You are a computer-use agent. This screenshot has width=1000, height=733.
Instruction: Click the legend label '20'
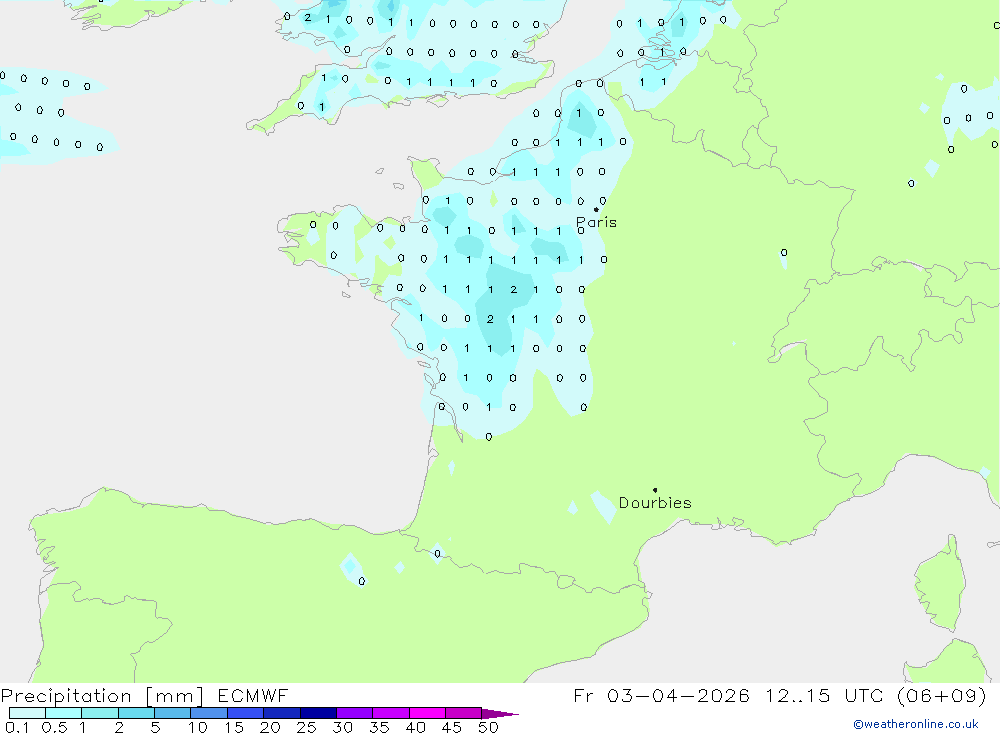coord(270,727)
